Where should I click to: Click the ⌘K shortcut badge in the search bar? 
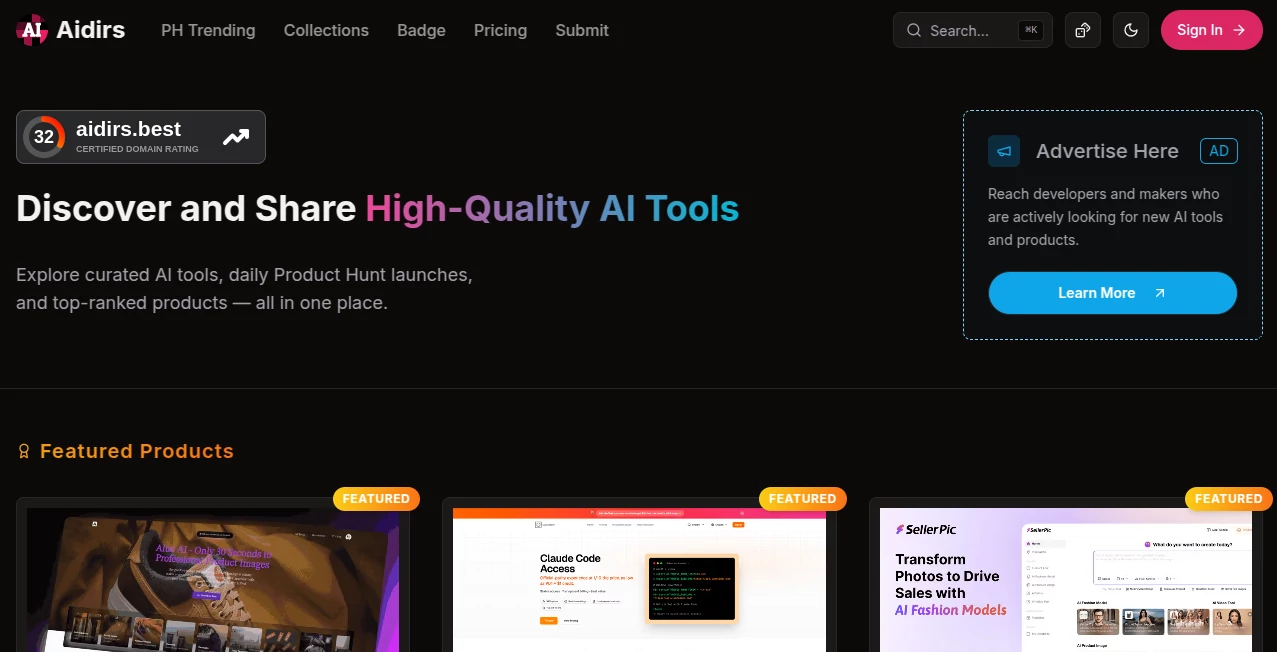tap(1031, 30)
